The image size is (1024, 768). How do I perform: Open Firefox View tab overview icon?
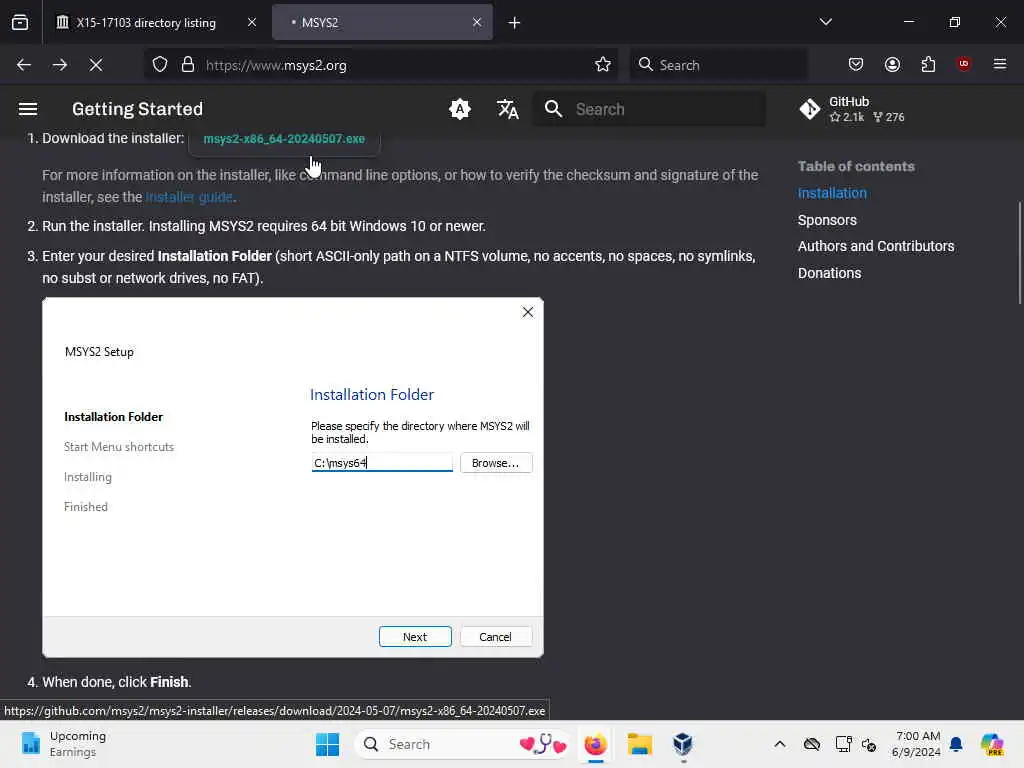point(20,22)
